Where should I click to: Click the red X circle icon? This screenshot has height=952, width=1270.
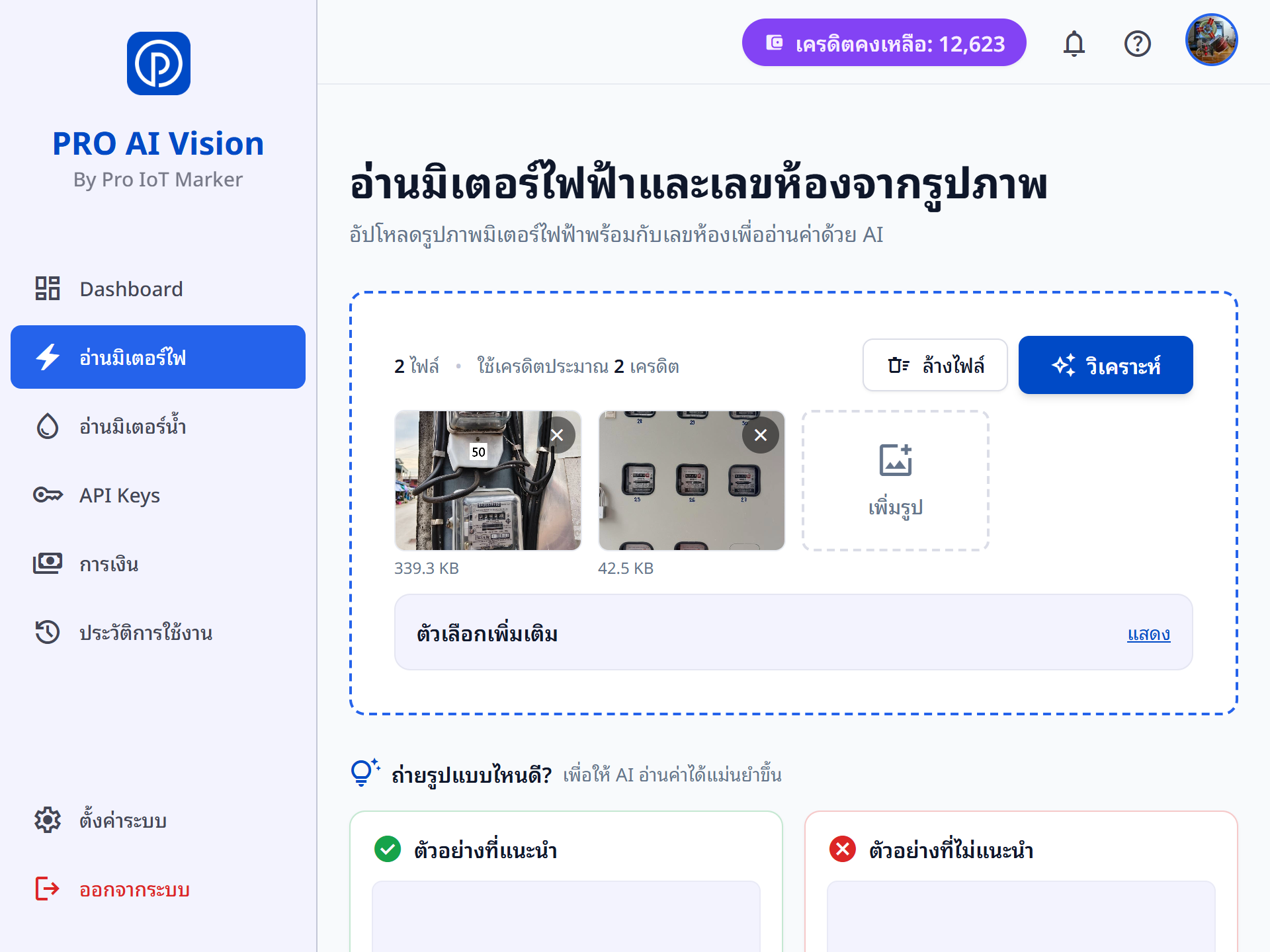(x=843, y=849)
